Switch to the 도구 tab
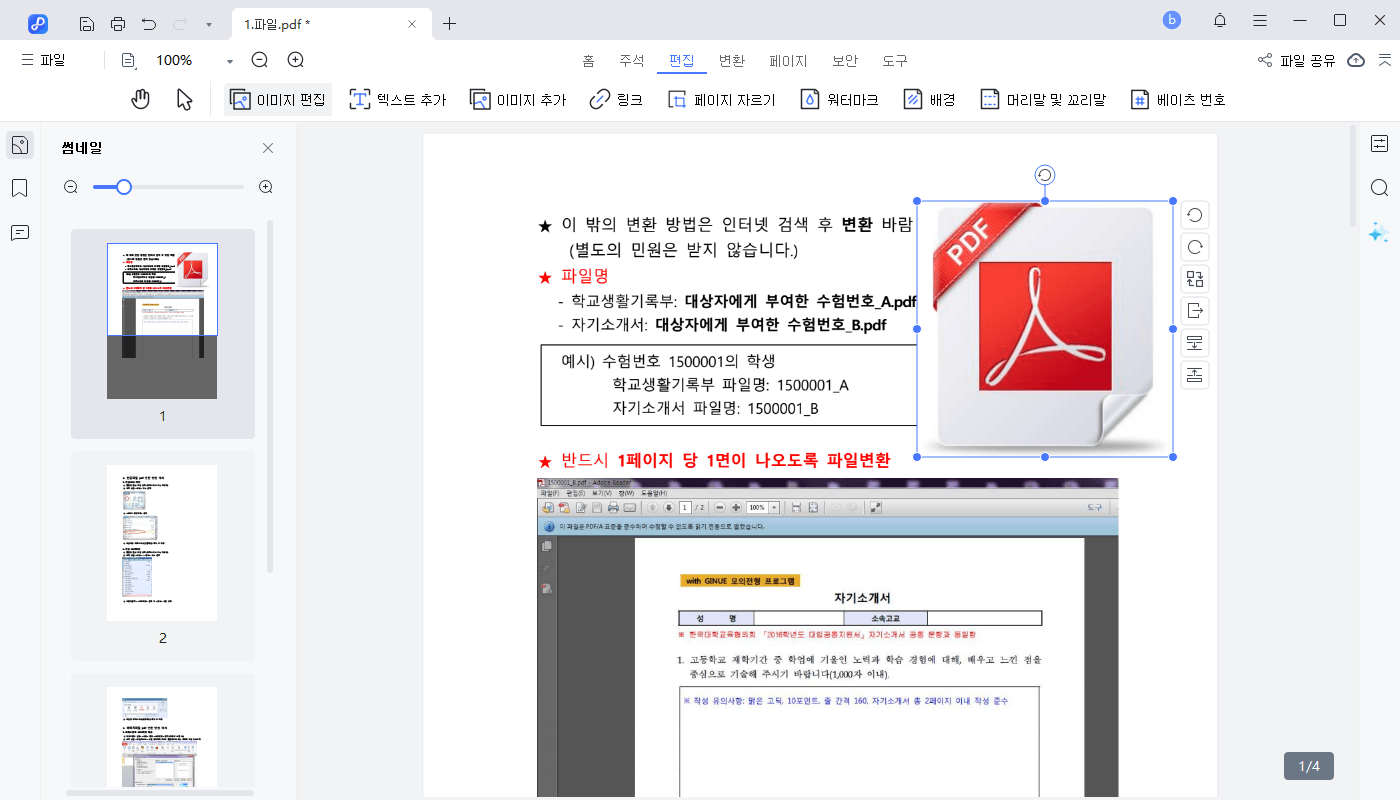Image resolution: width=1400 pixels, height=800 pixels. point(895,60)
